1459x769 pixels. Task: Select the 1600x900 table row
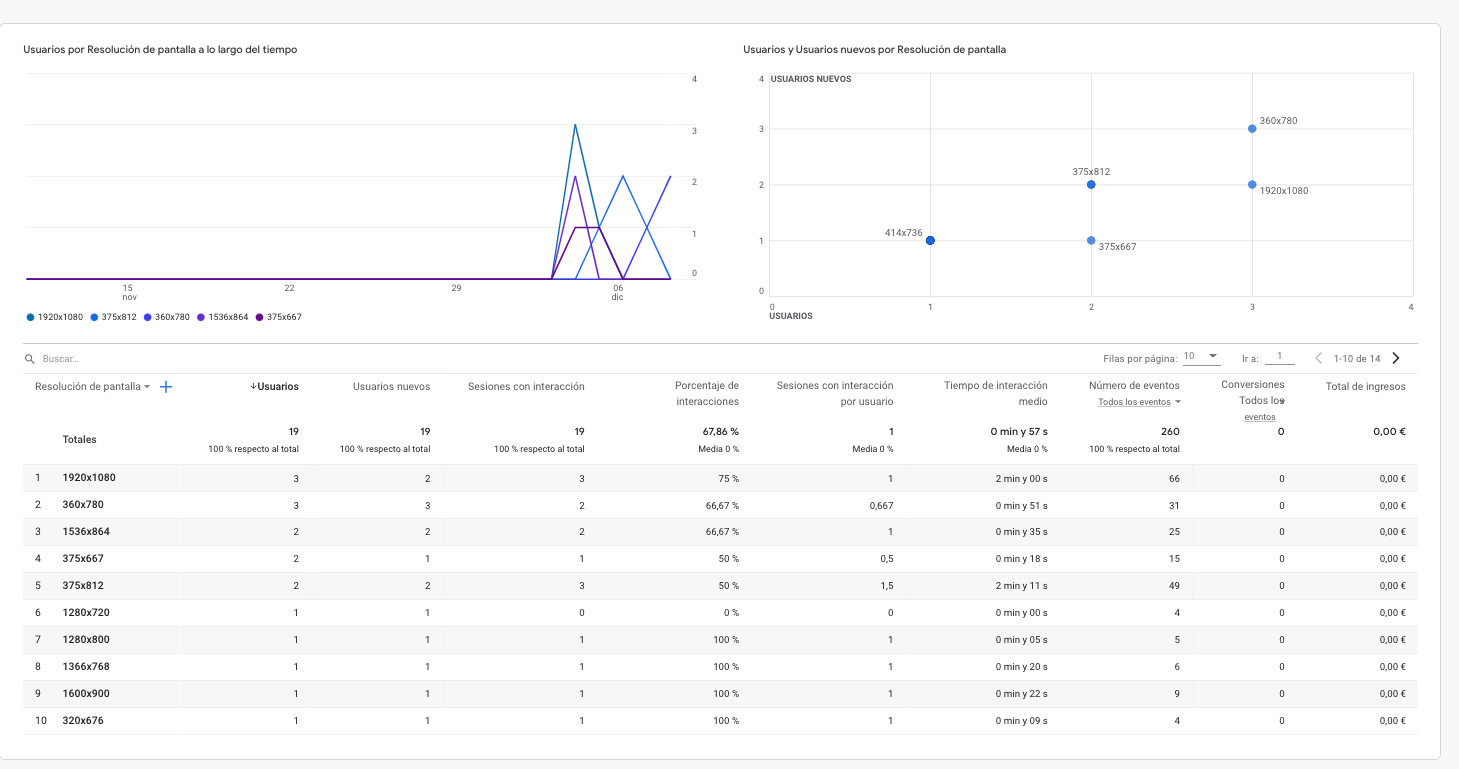720,694
